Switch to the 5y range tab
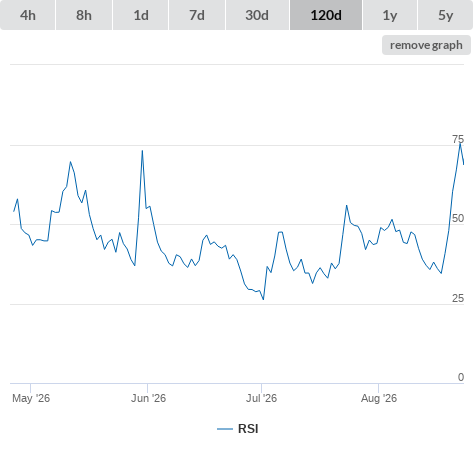The image size is (474, 455). click(x=446, y=15)
